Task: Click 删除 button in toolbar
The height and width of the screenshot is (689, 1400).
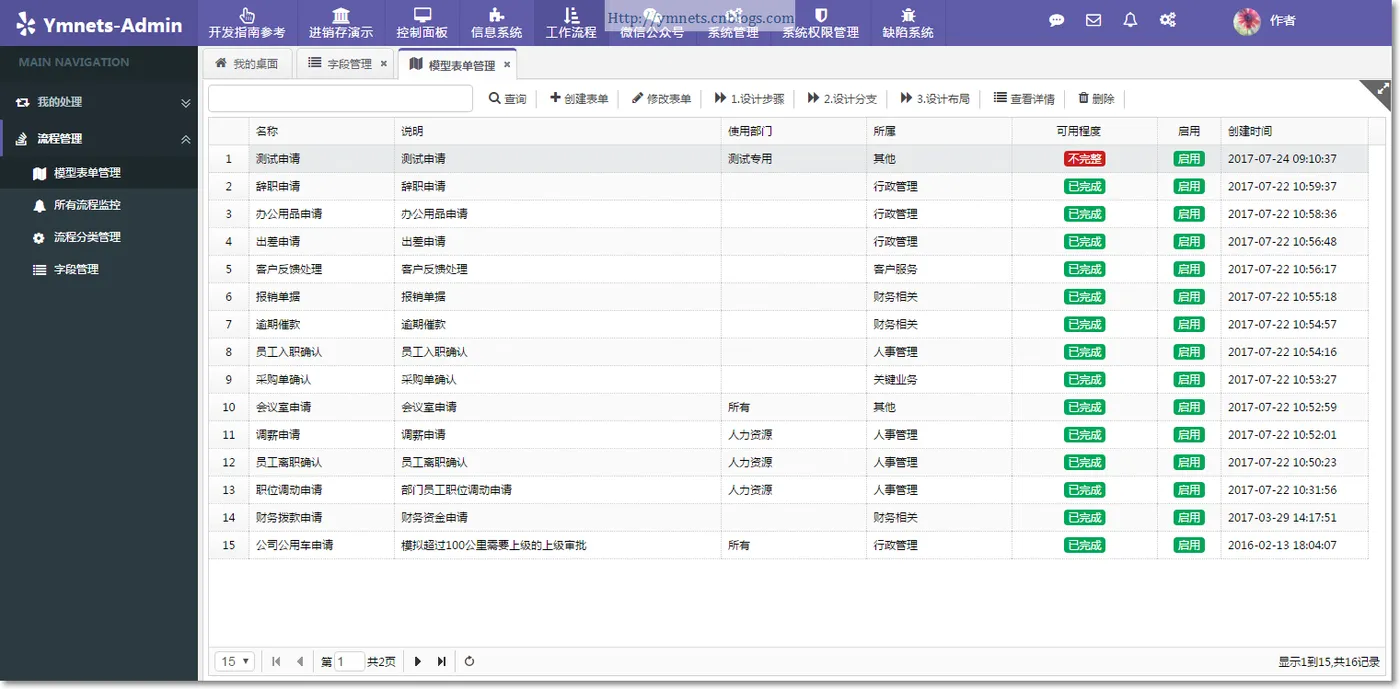Action: click(1096, 99)
